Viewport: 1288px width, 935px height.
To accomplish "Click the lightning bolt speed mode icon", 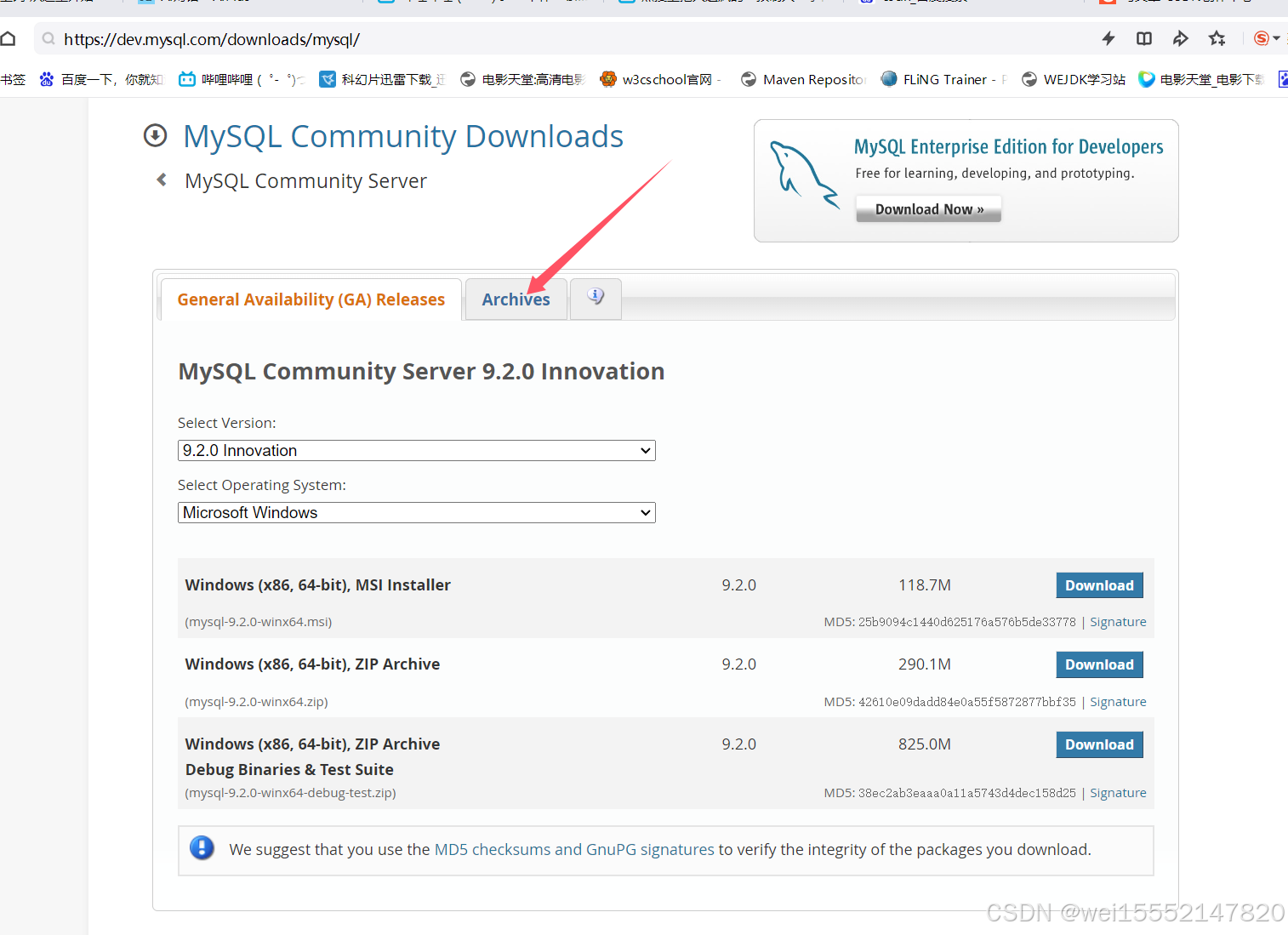I will (x=1108, y=38).
